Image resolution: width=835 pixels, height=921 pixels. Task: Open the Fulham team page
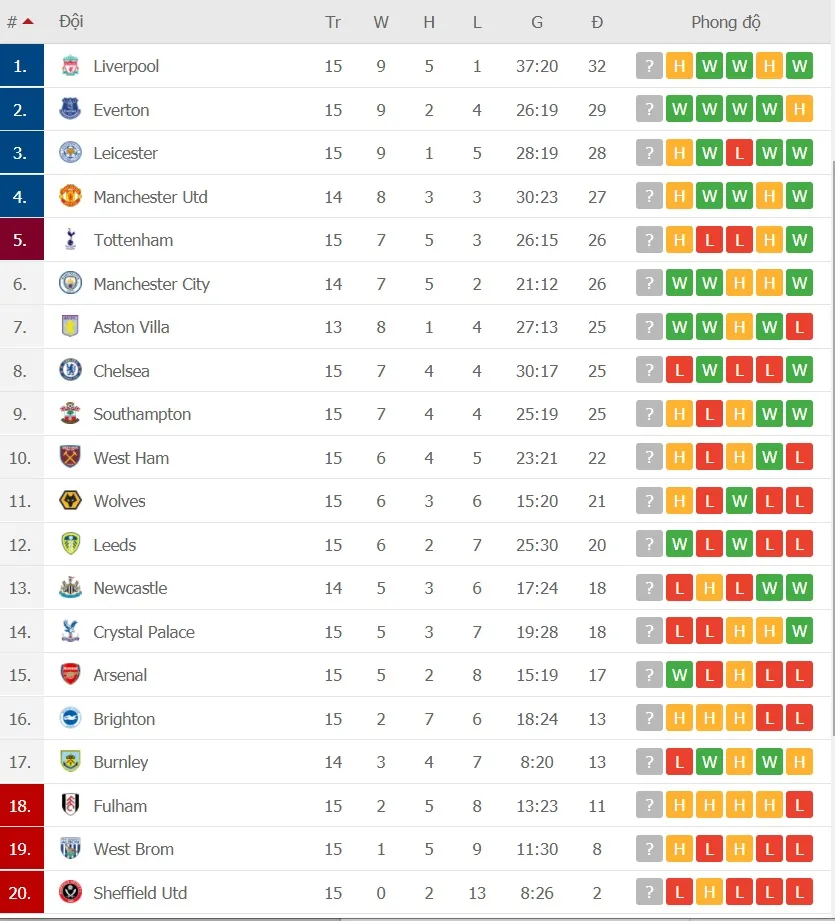tap(122, 806)
